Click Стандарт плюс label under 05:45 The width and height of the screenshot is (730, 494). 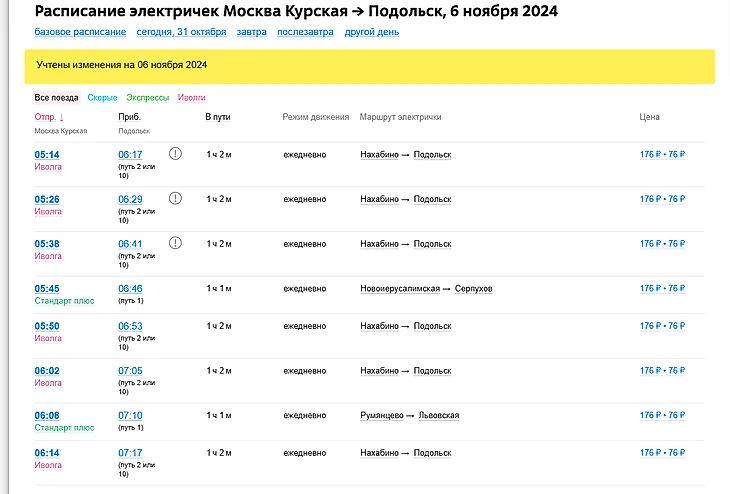[64, 301]
